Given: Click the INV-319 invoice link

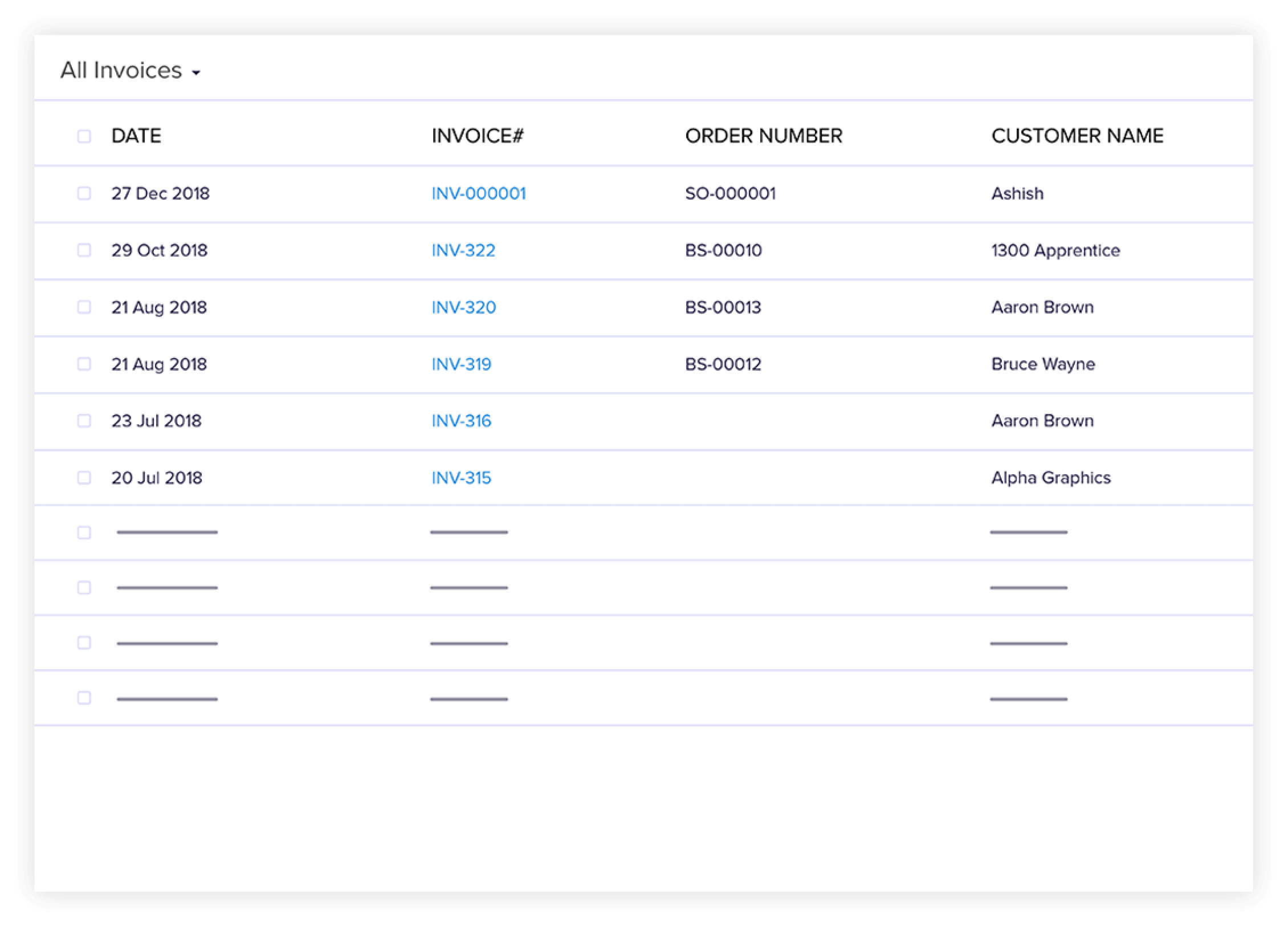Looking at the screenshot, I should 461,364.
